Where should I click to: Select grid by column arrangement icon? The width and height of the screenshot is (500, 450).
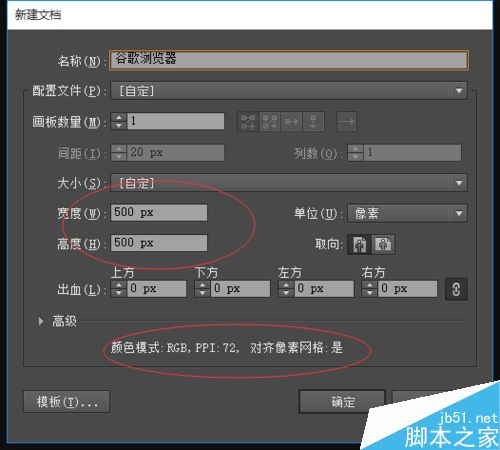(x=270, y=122)
